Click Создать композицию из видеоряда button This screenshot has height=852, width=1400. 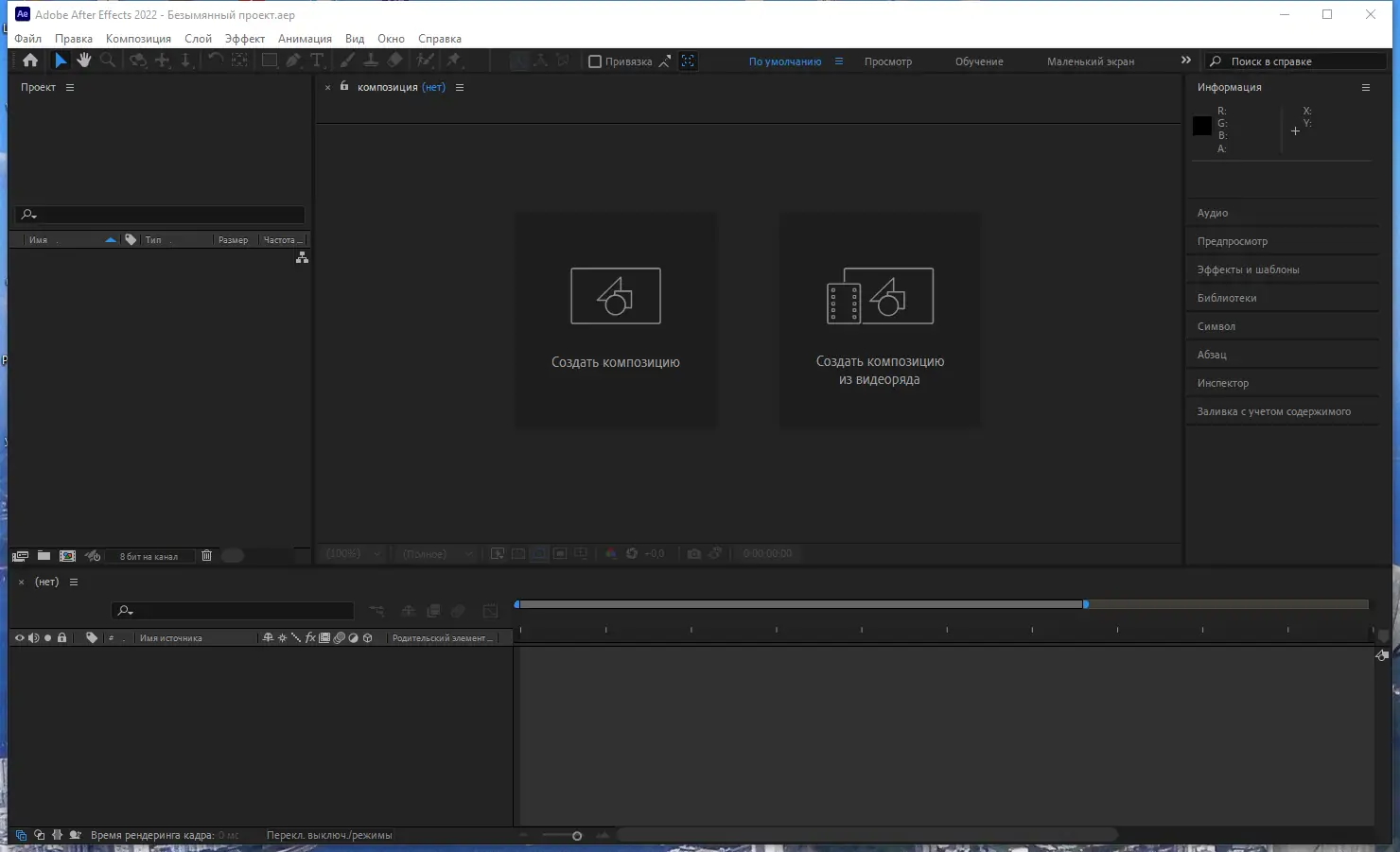point(880,320)
